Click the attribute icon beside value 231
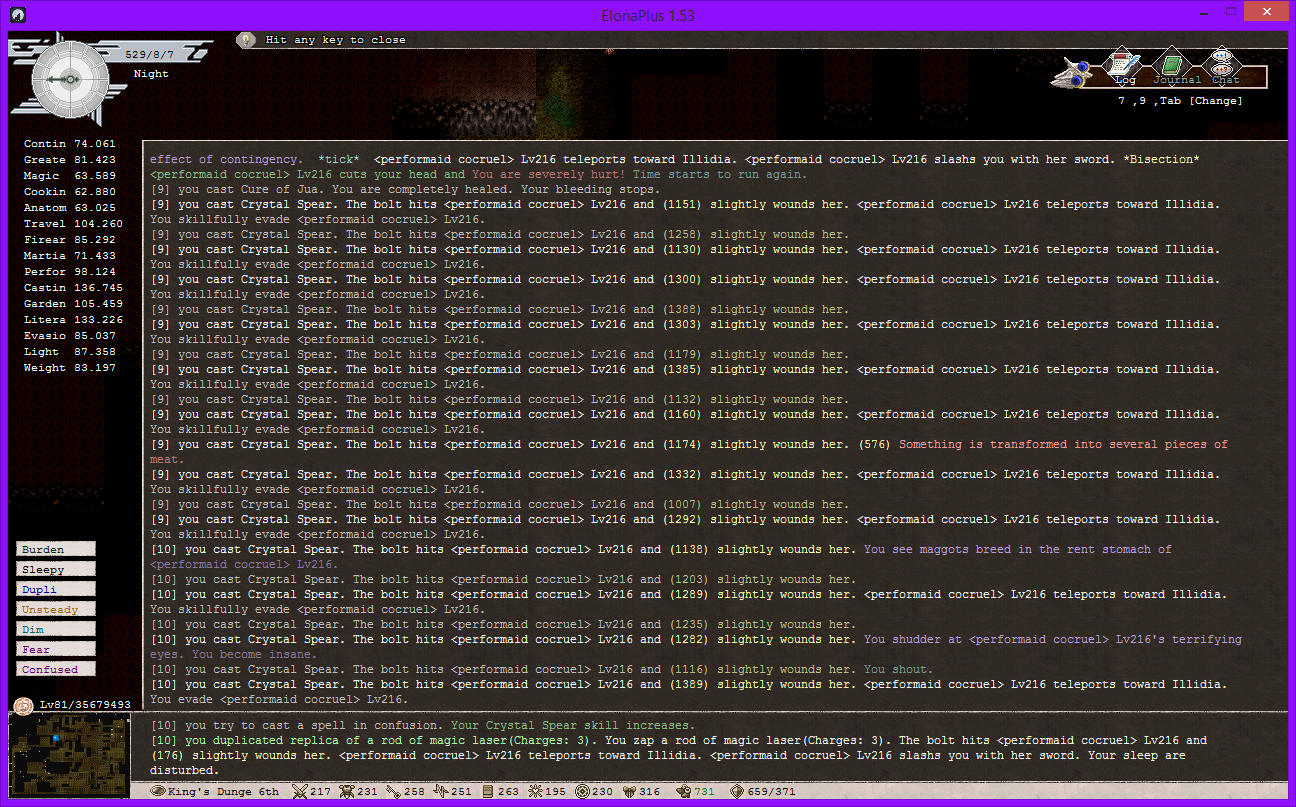1296x807 pixels. (x=348, y=792)
